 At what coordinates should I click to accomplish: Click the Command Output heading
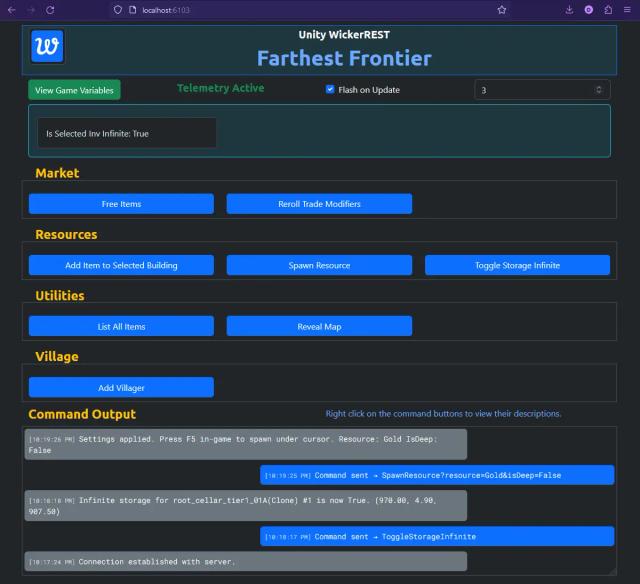click(82, 414)
